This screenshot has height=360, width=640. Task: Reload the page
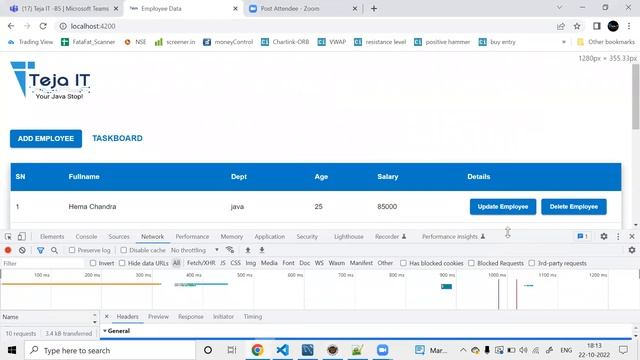click(x=43, y=26)
